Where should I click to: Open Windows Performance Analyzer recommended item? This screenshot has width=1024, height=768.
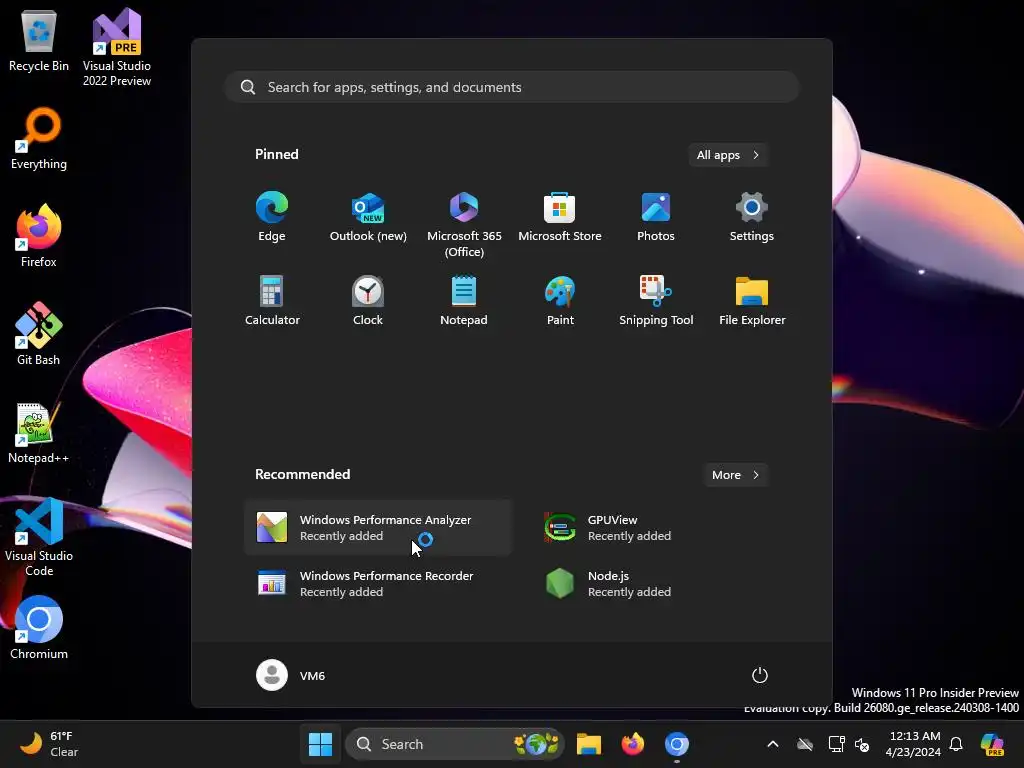pyautogui.click(x=378, y=528)
